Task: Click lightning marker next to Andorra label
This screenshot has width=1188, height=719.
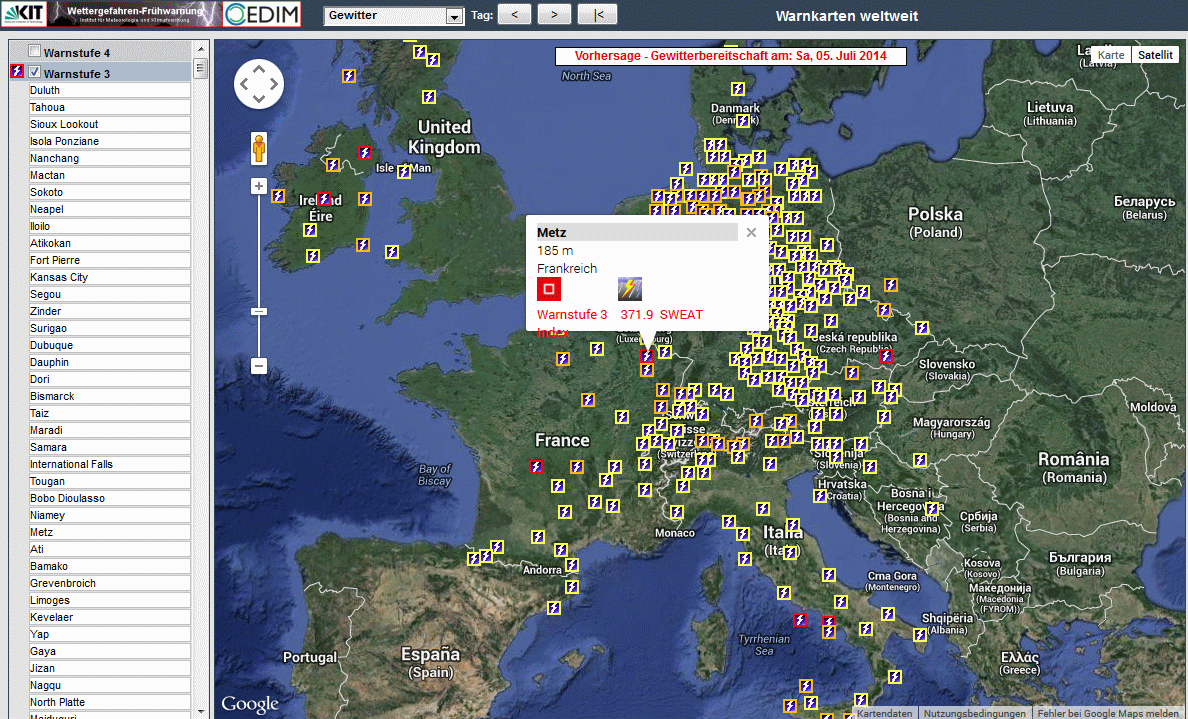Action: [572, 564]
